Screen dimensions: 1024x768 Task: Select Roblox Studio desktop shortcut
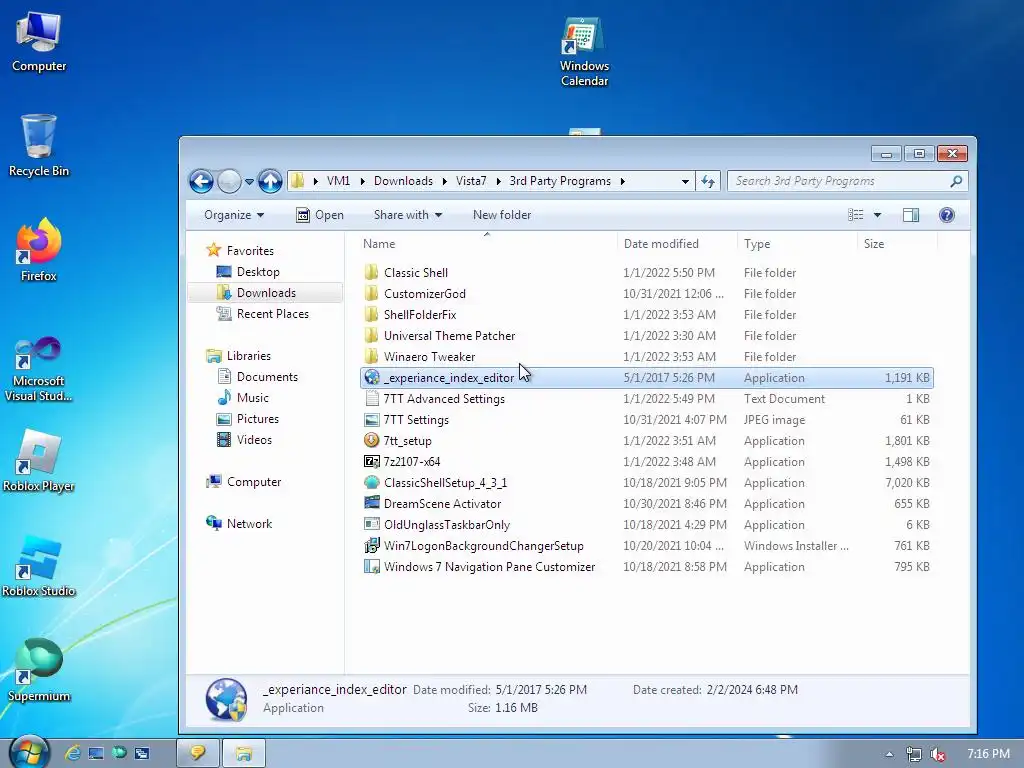39,566
